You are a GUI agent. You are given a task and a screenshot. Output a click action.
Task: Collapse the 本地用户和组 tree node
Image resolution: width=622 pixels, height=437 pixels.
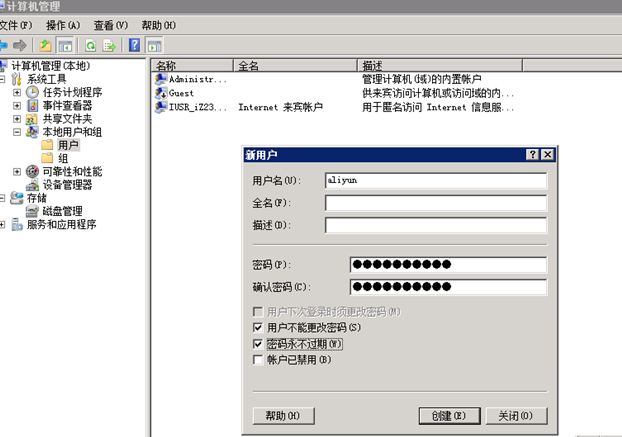(17, 131)
